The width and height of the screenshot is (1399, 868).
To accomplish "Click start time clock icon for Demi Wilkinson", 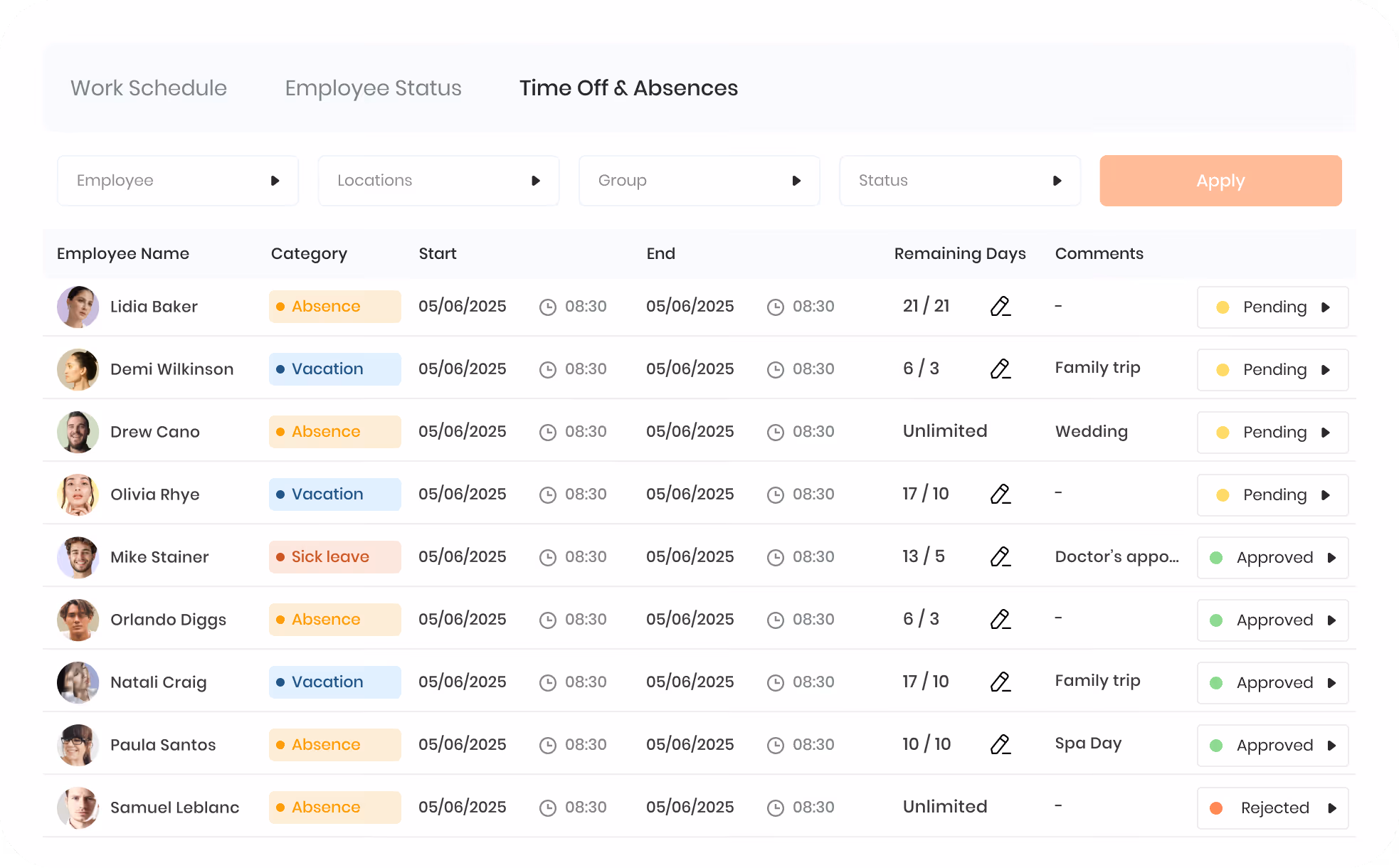I will tap(548, 370).
